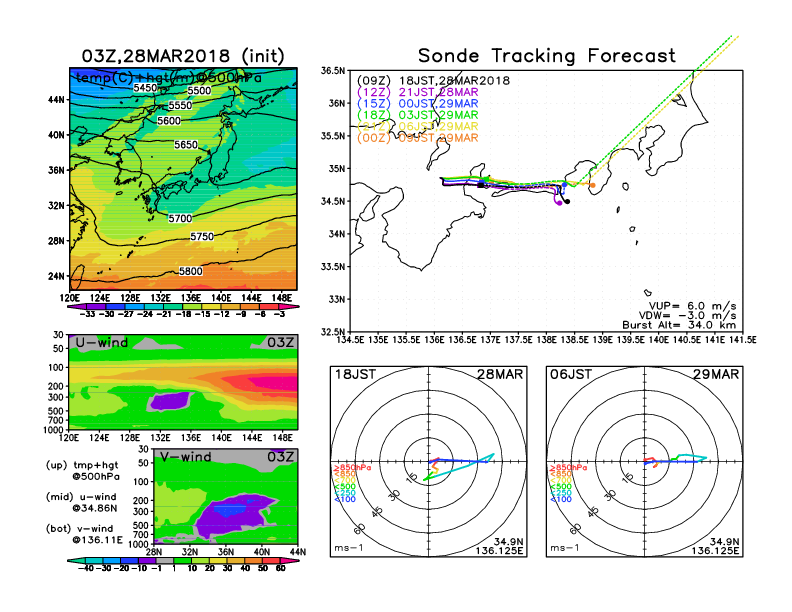Click the 03Z,28MAR2018 (init) title
Viewport: 792px width, 612px height.
point(182,56)
